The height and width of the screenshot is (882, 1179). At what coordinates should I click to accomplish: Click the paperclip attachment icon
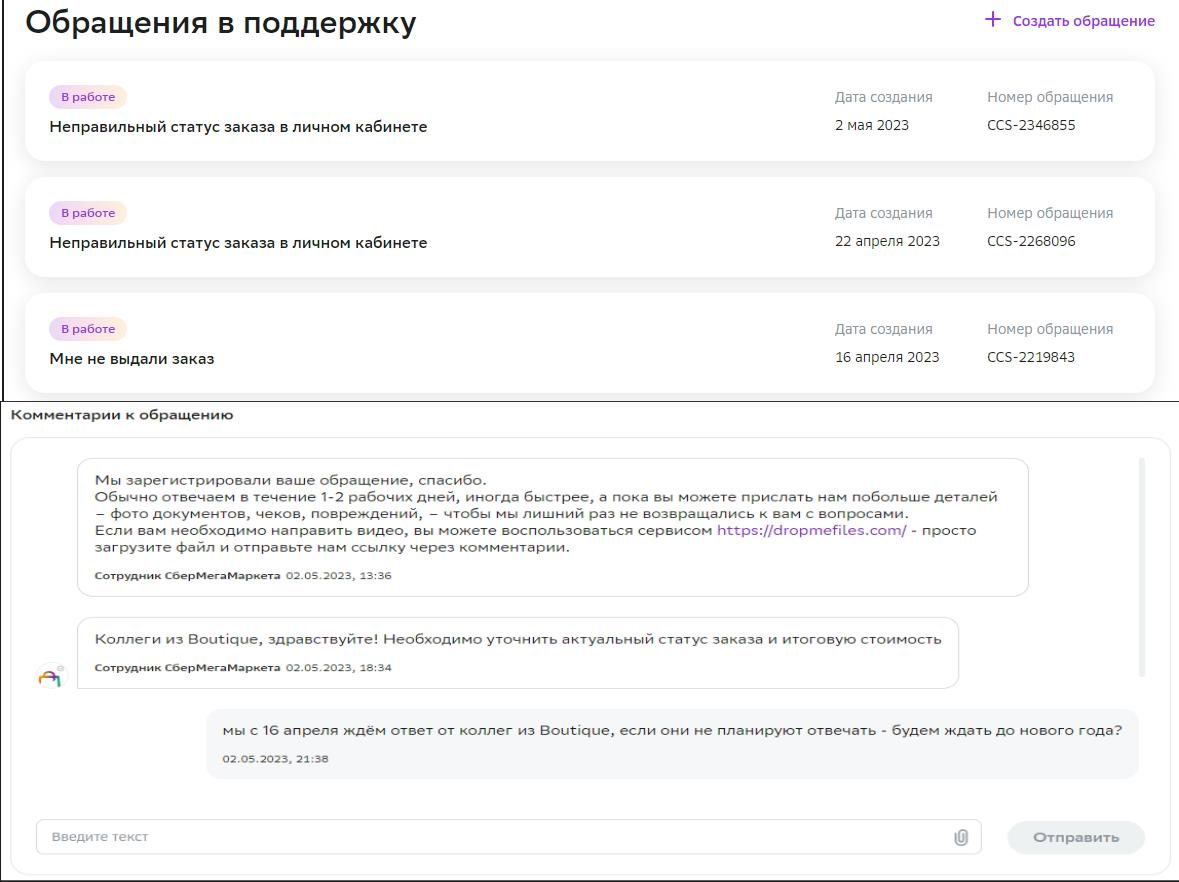click(961, 837)
